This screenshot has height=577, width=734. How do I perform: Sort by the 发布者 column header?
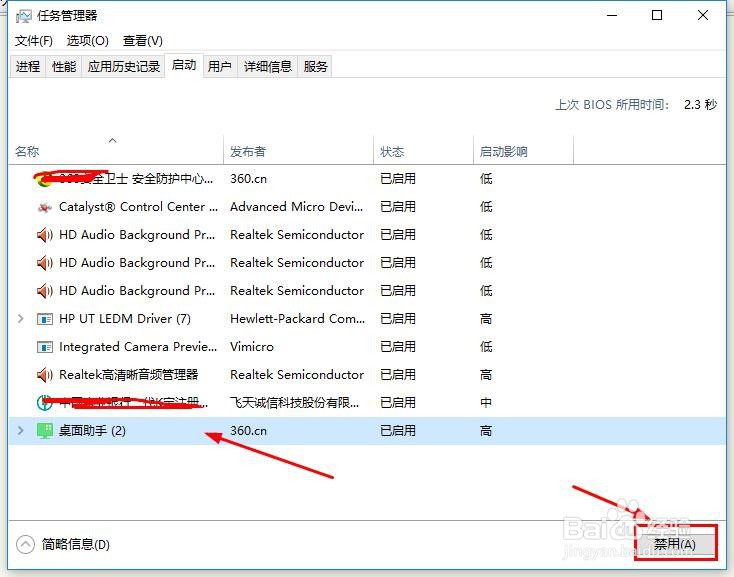click(298, 150)
